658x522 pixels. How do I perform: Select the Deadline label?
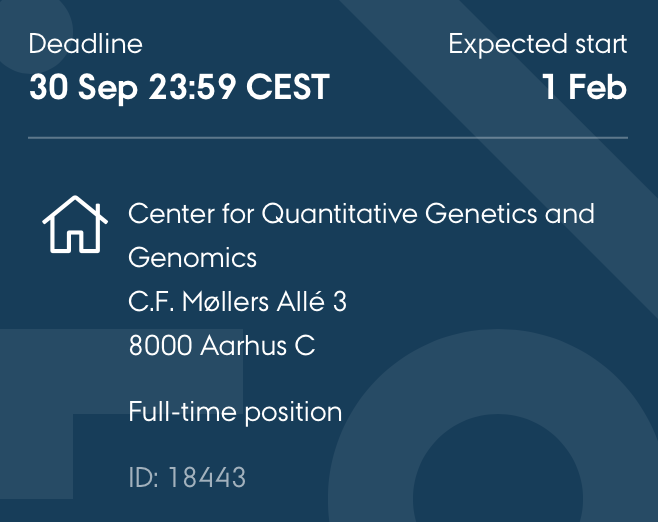point(86,44)
